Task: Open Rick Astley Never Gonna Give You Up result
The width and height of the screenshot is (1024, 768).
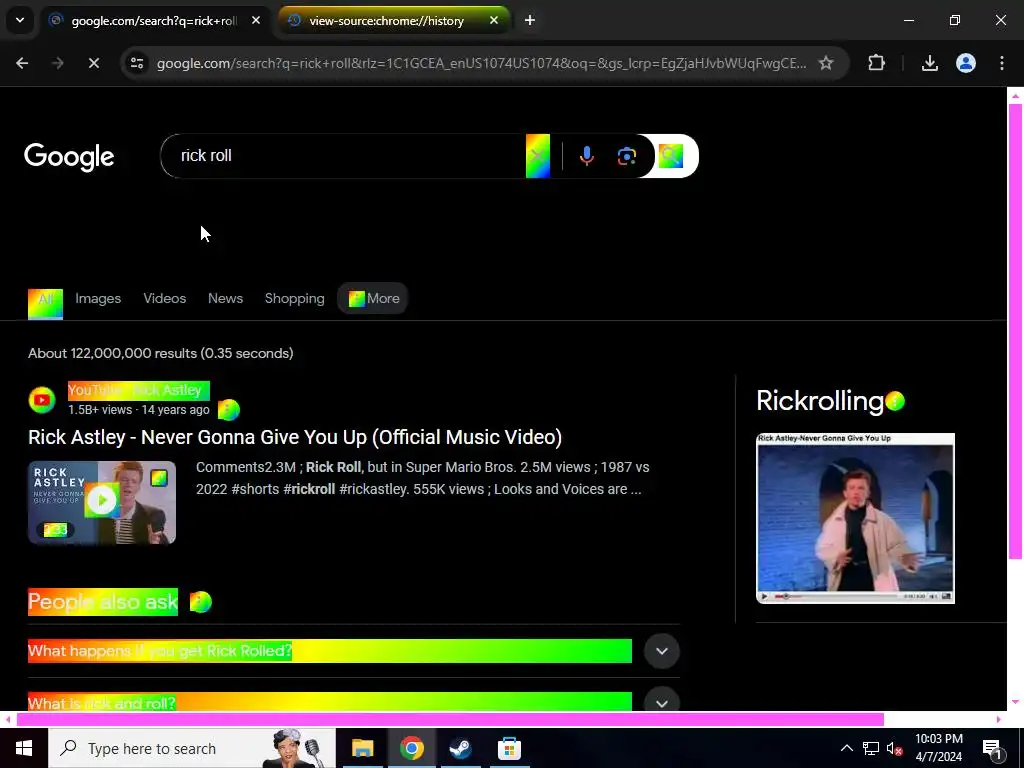Action: coord(295,437)
